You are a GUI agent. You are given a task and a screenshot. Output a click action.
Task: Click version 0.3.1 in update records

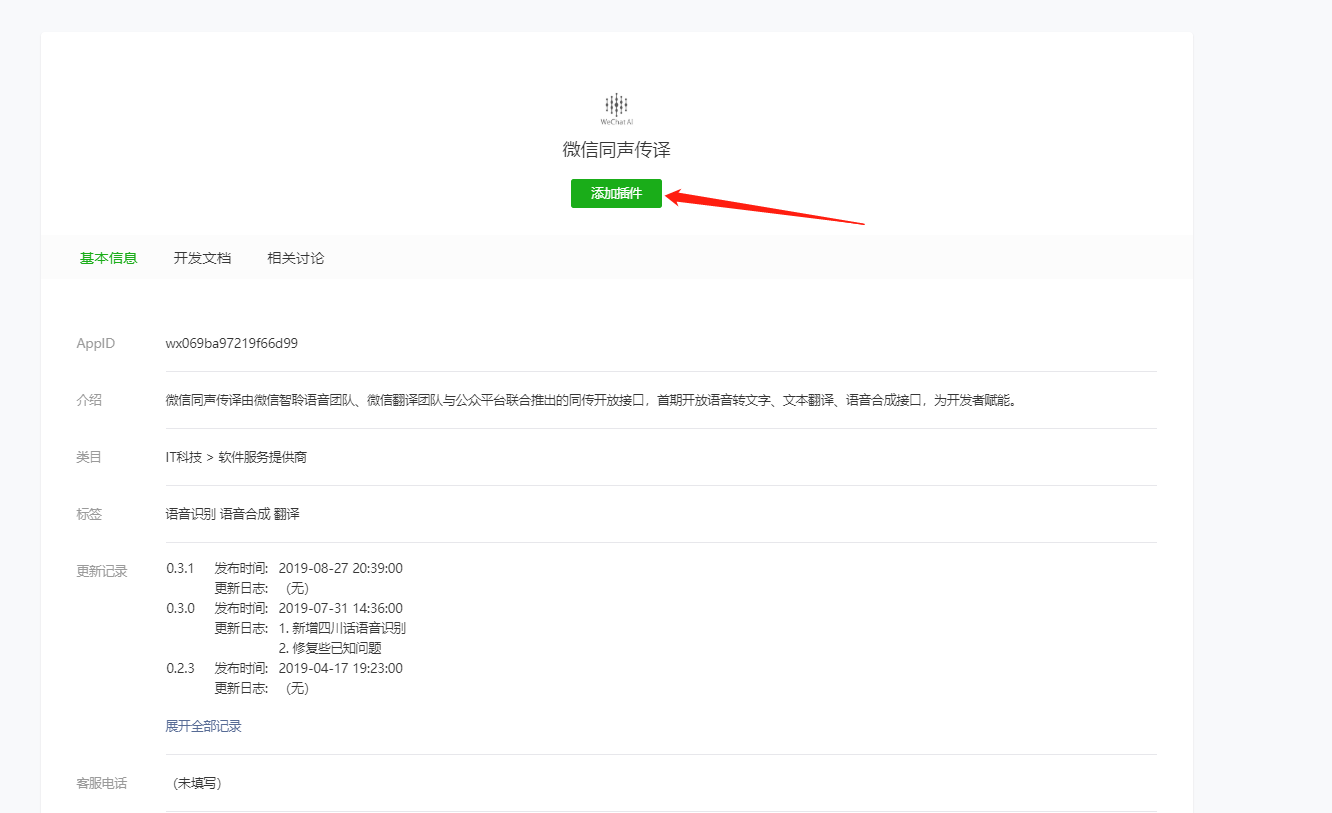click(180, 568)
